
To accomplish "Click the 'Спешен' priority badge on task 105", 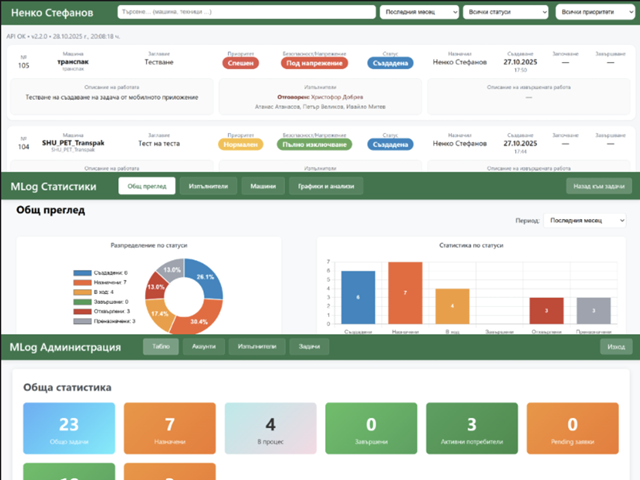I will pos(240,63).
